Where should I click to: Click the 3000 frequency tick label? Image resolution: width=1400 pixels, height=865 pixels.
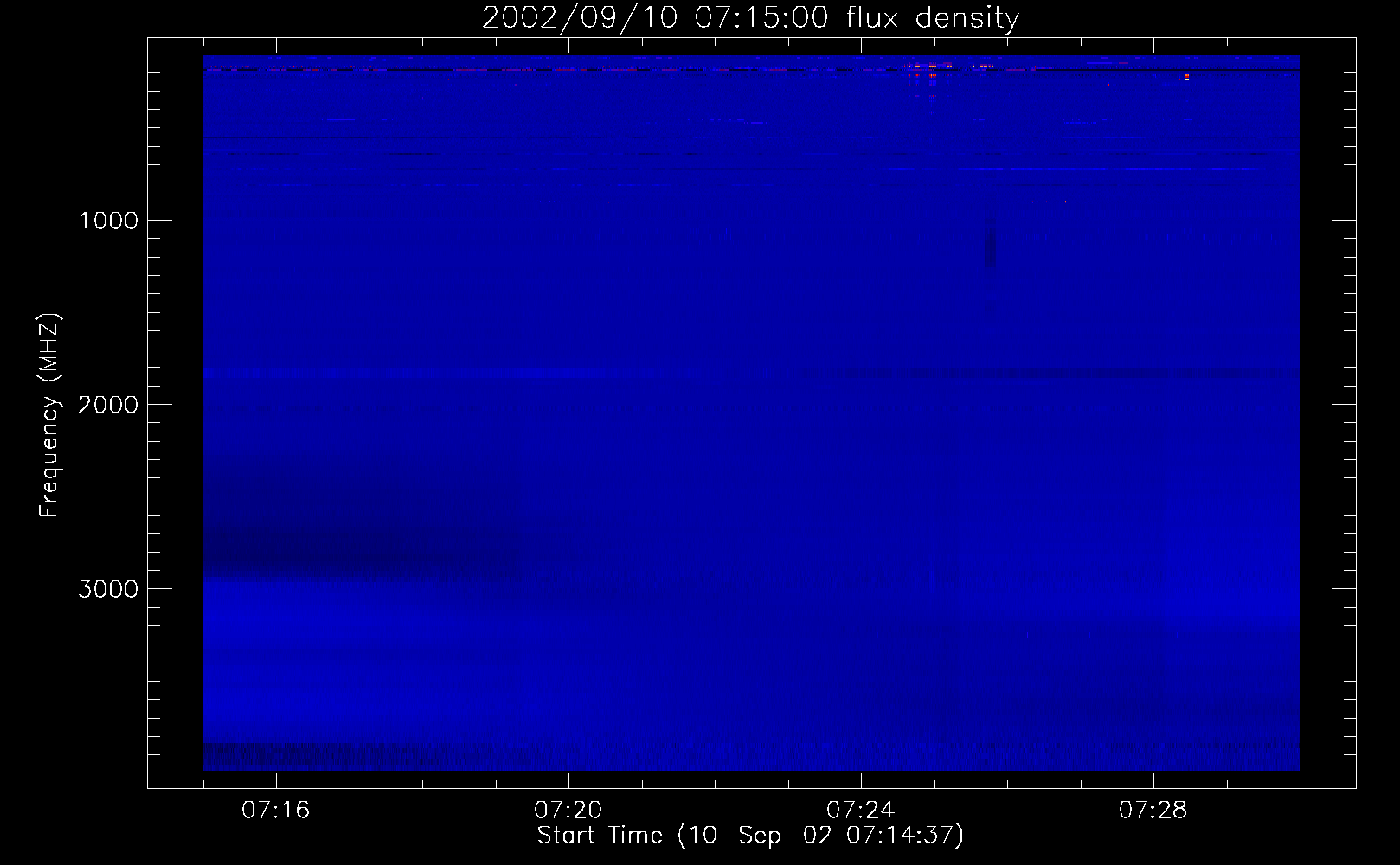[108, 588]
